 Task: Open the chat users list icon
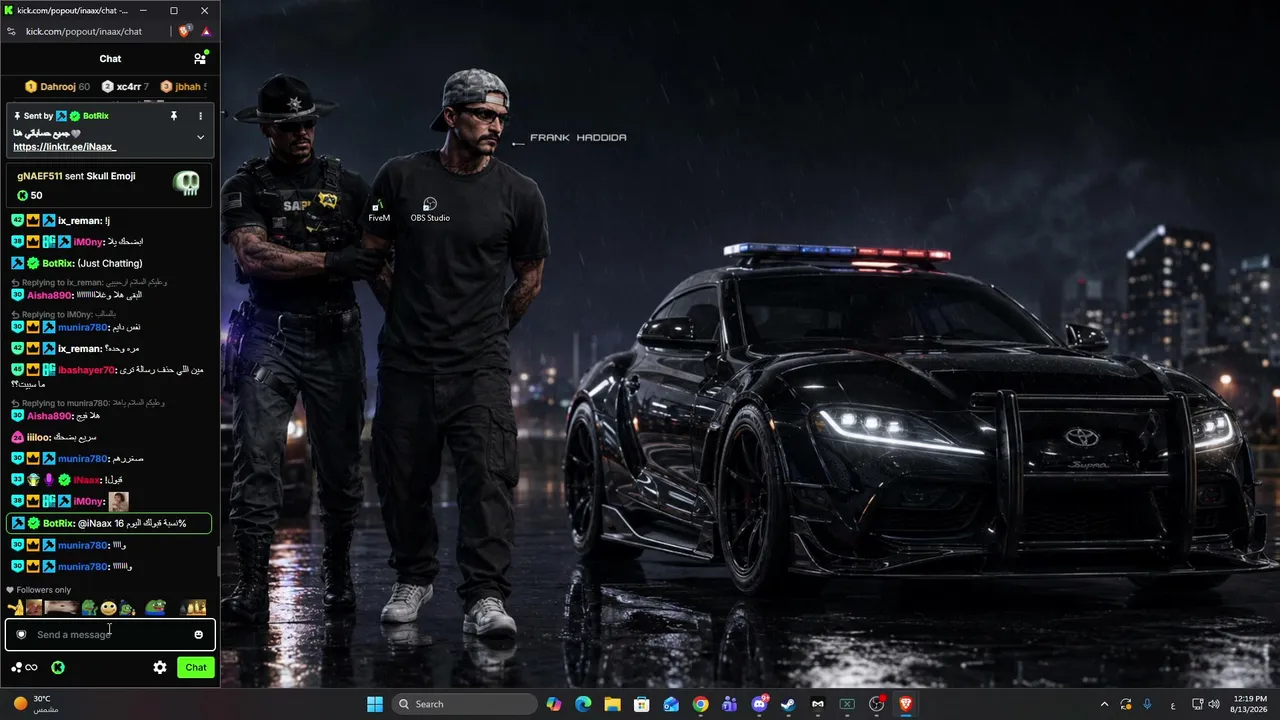200,59
